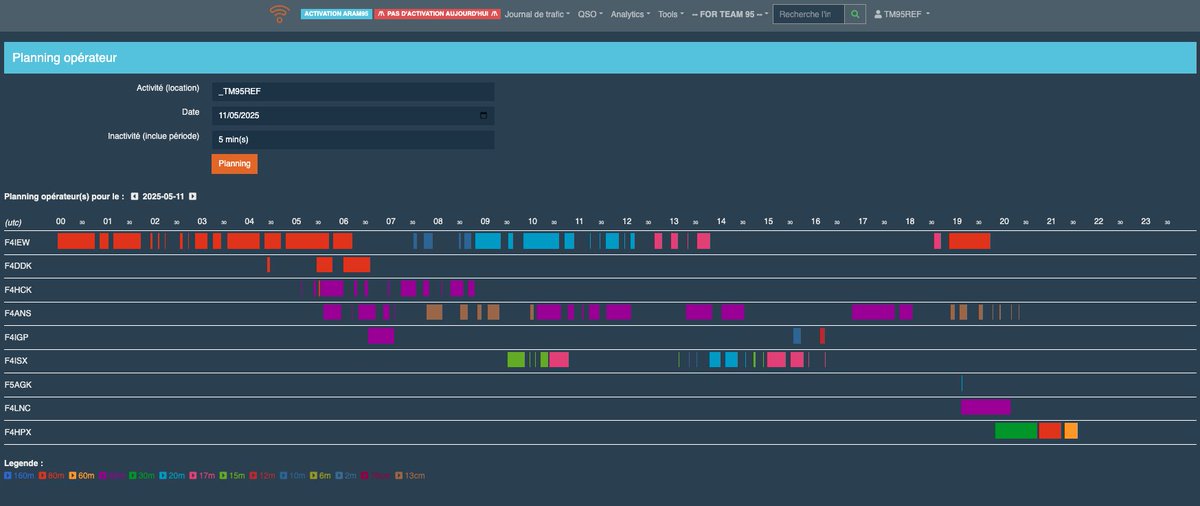Expand the Analytics menu
Viewport: 1200px width, 506px height.
pyautogui.click(x=630, y=14)
